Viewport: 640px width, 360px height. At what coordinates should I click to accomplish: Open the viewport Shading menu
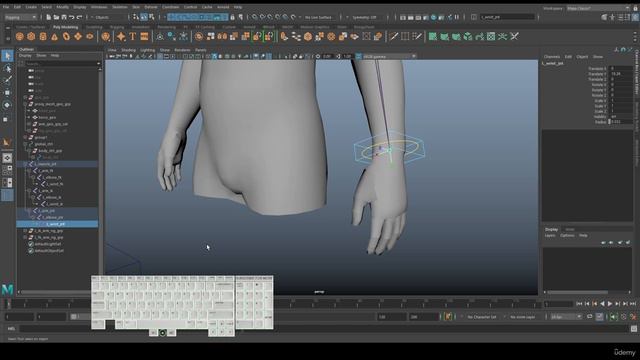click(128, 50)
